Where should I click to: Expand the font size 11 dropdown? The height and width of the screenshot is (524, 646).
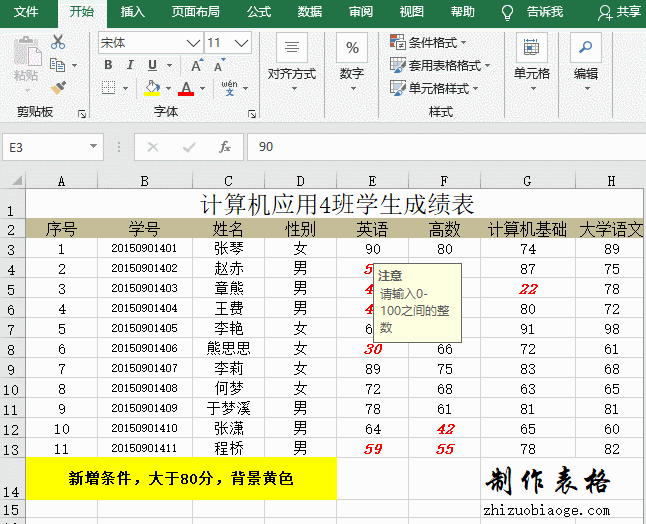pos(241,43)
